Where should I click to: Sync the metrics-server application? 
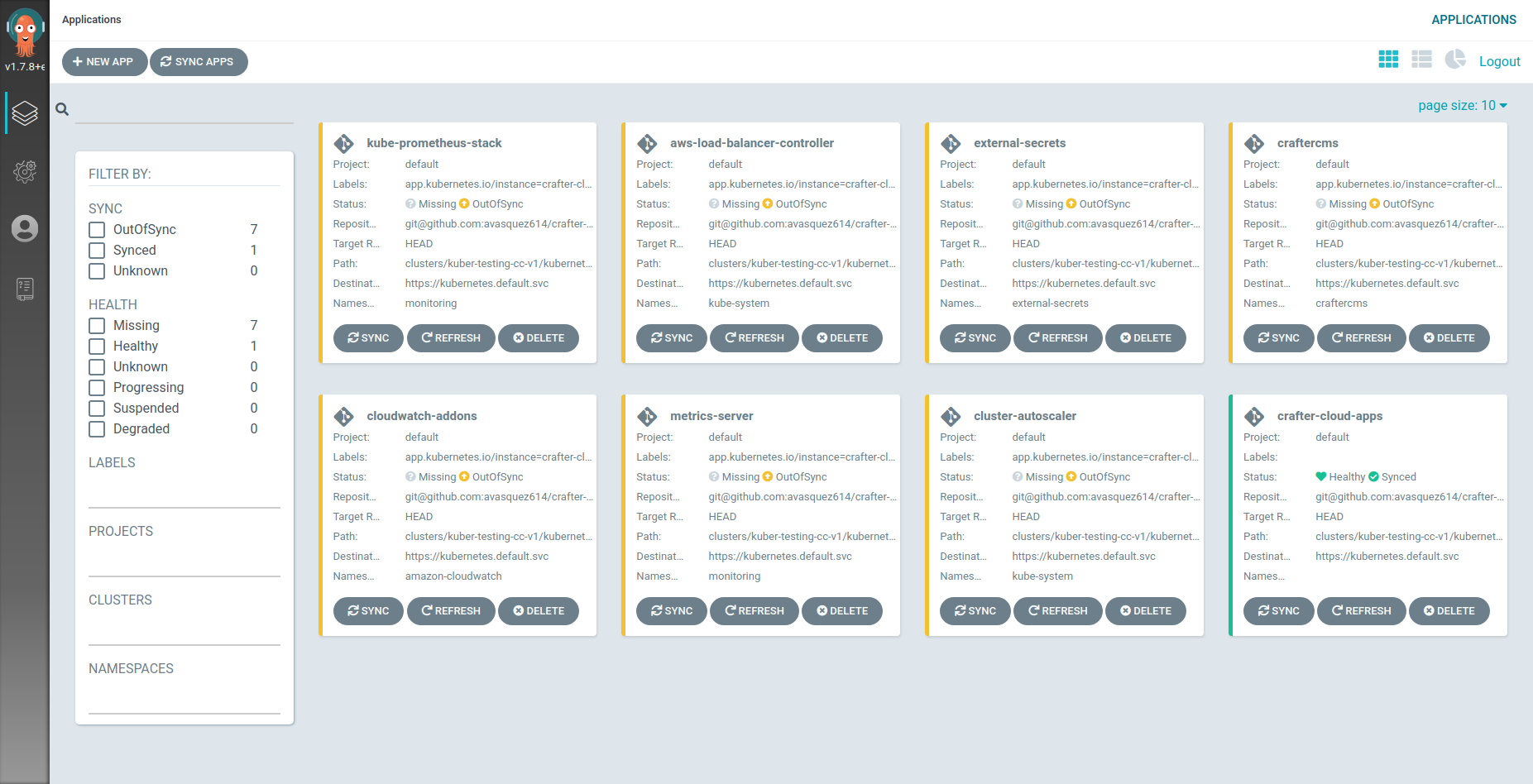click(x=672, y=611)
